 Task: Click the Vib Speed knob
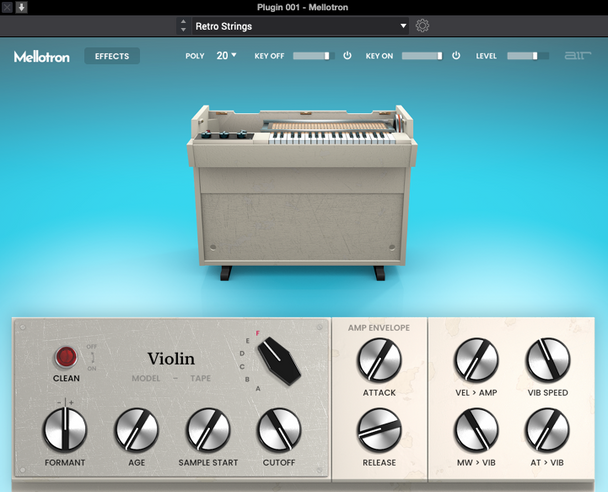pos(547,360)
